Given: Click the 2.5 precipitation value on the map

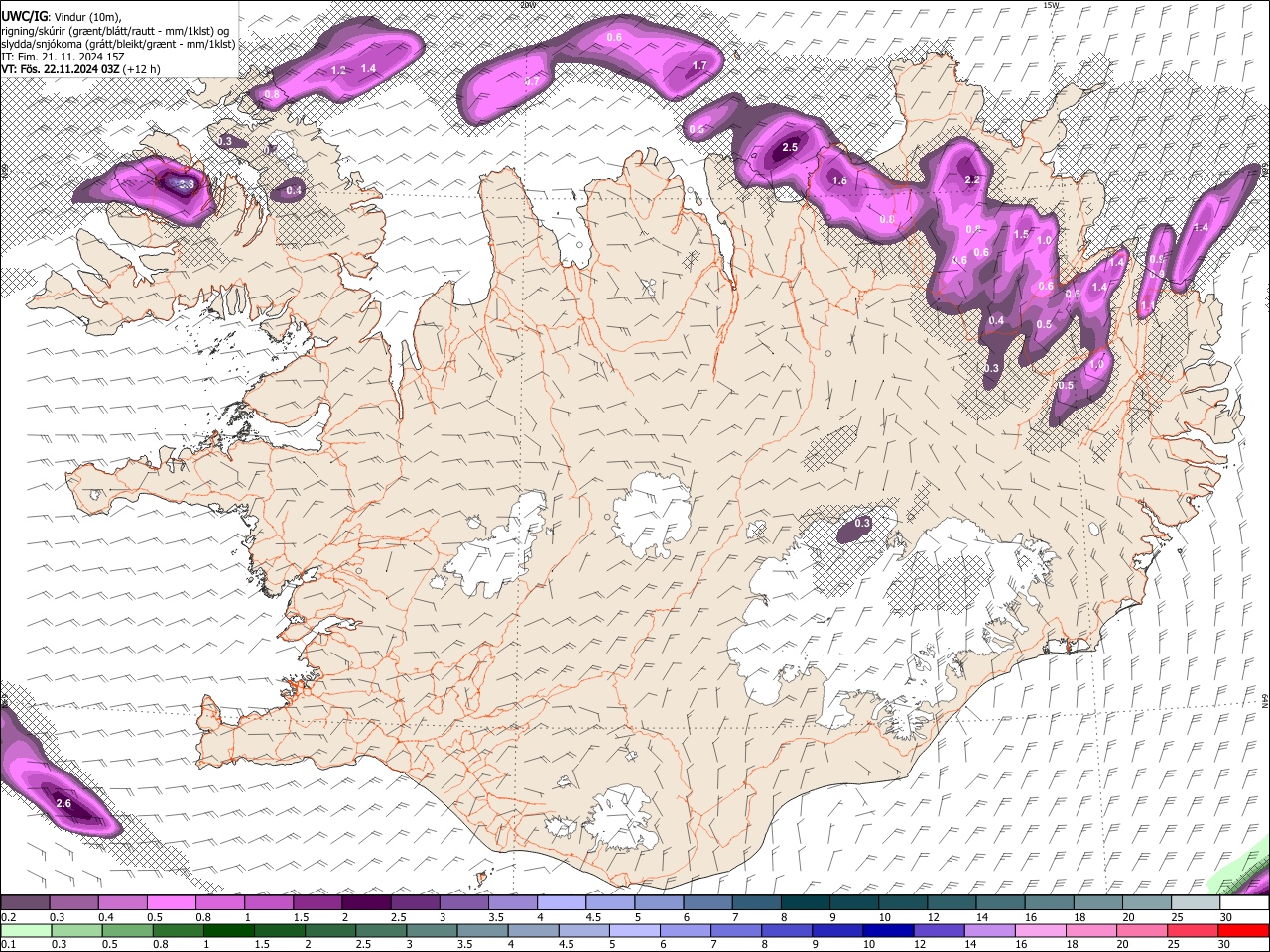Looking at the screenshot, I should 790,147.
